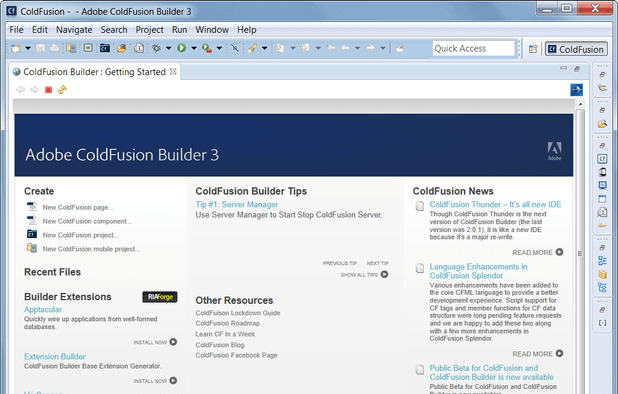
Task: Click the Print toolbar icon
Action: (54, 48)
